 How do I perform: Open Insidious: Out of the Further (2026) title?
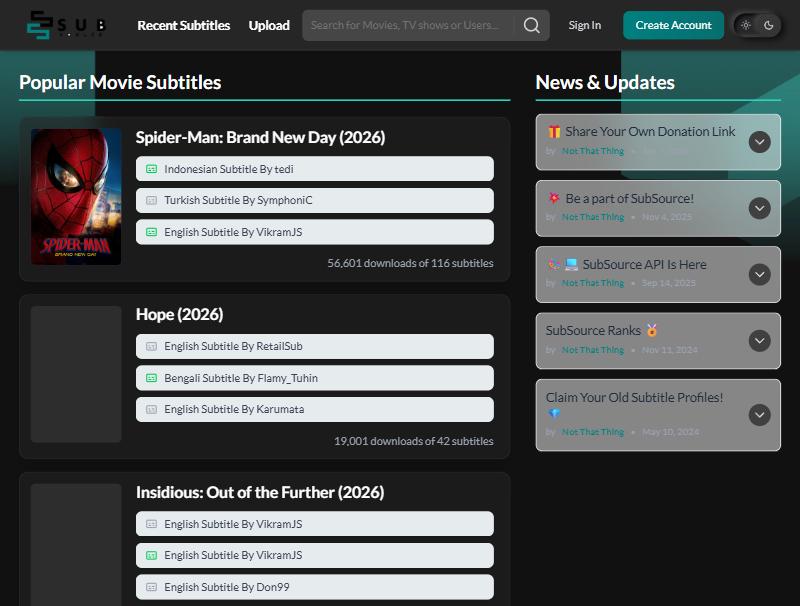coord(260,492)
